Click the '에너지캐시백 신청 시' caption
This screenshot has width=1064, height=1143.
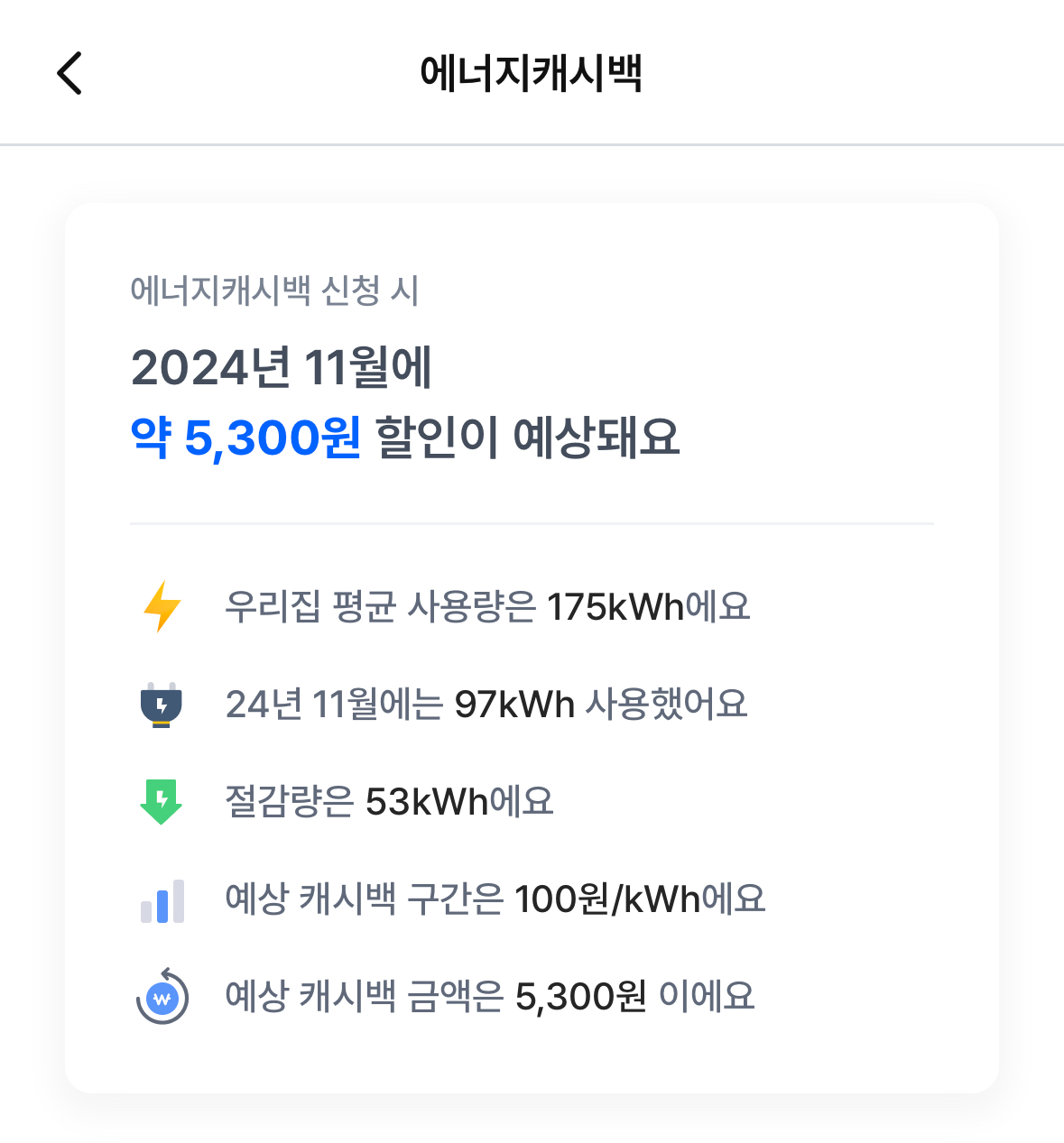click(x=274, y=290)
